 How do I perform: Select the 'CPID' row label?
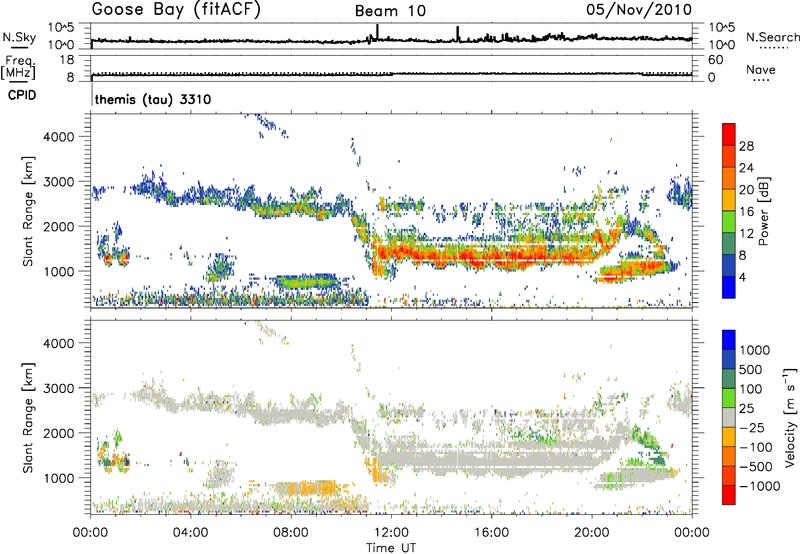[x=22, y=95]
